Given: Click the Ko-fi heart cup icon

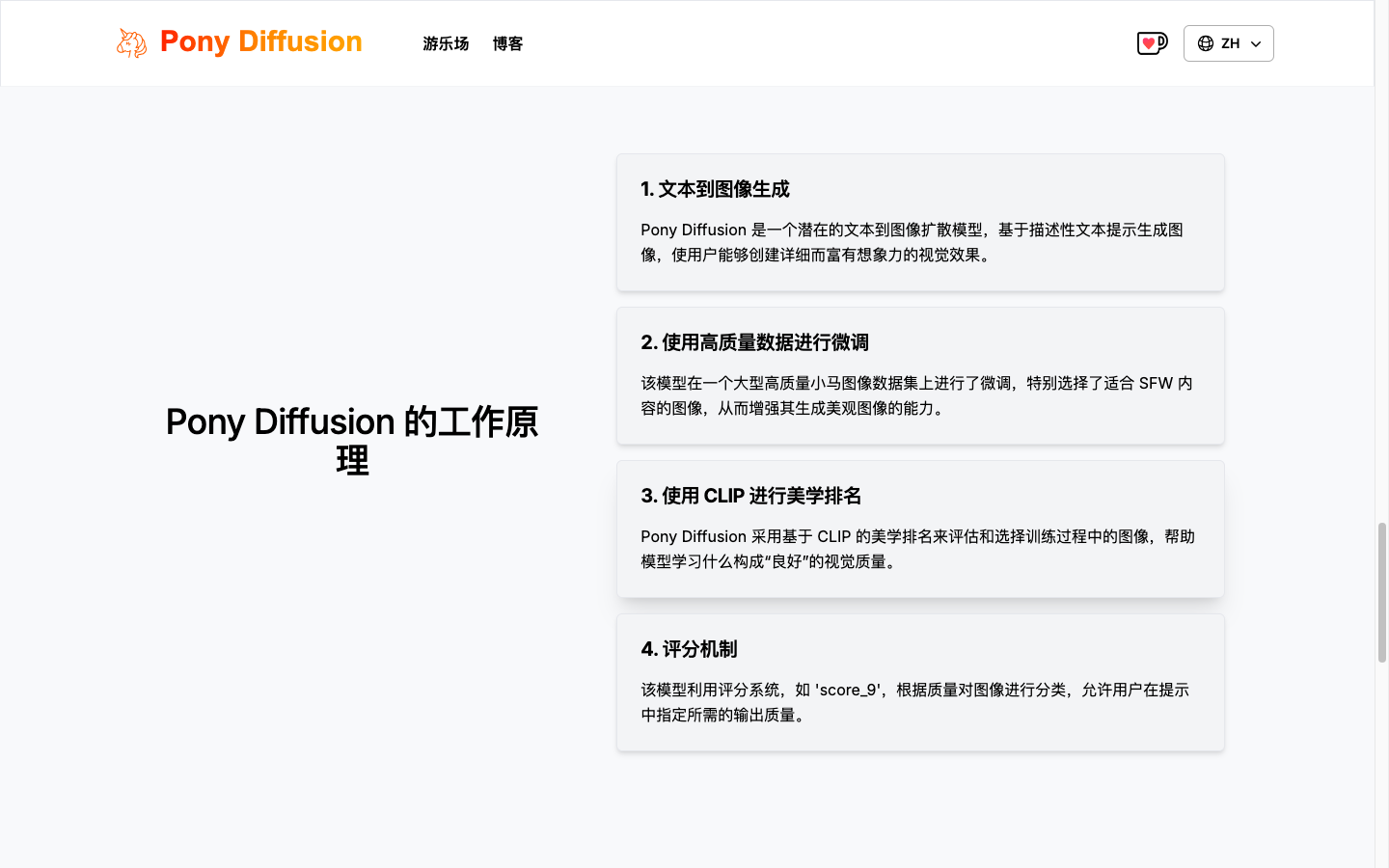Looking at the screenshot, I should point(1152,43).
